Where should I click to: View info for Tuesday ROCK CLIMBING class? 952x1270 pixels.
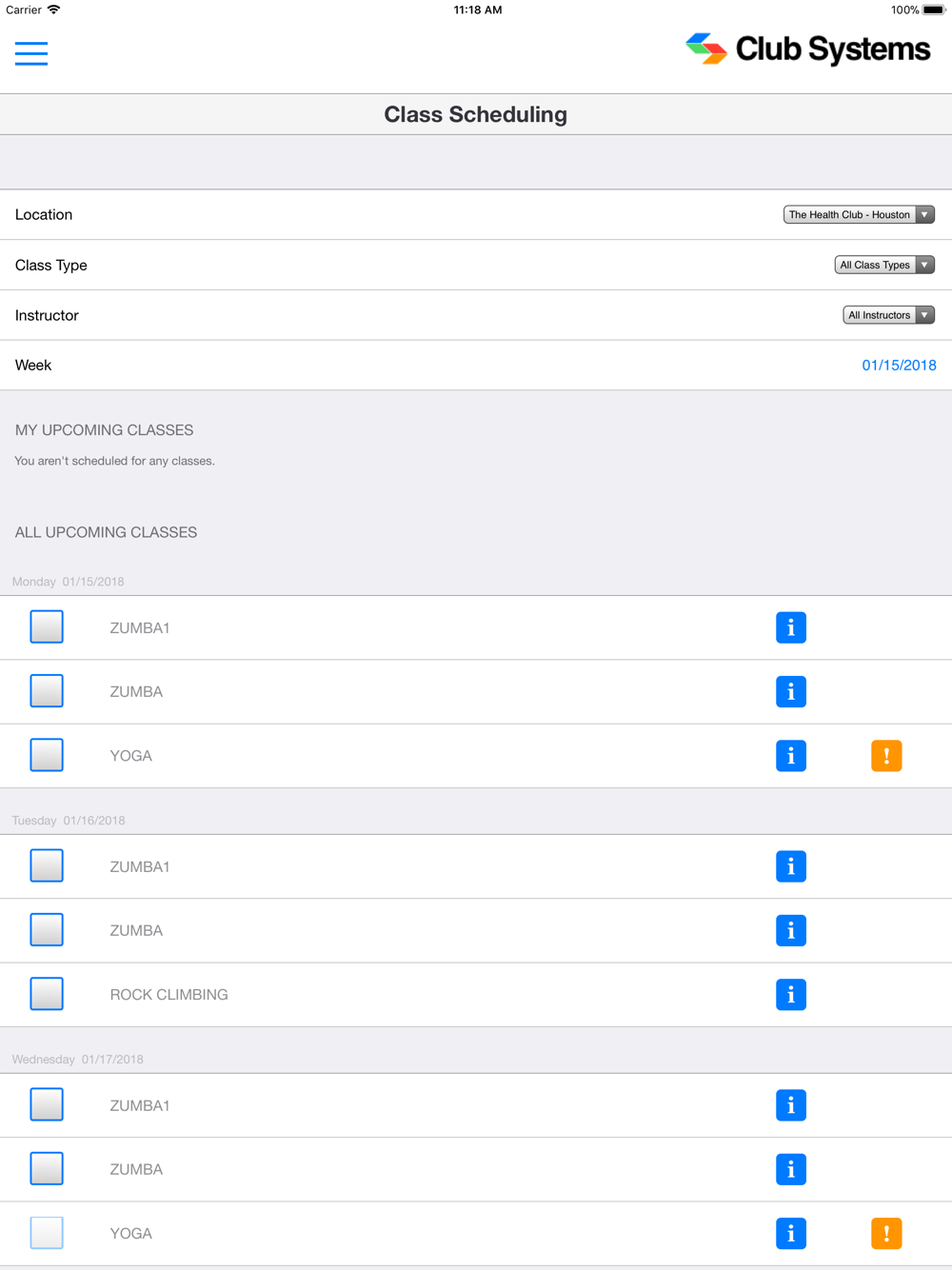coord(790,995)
